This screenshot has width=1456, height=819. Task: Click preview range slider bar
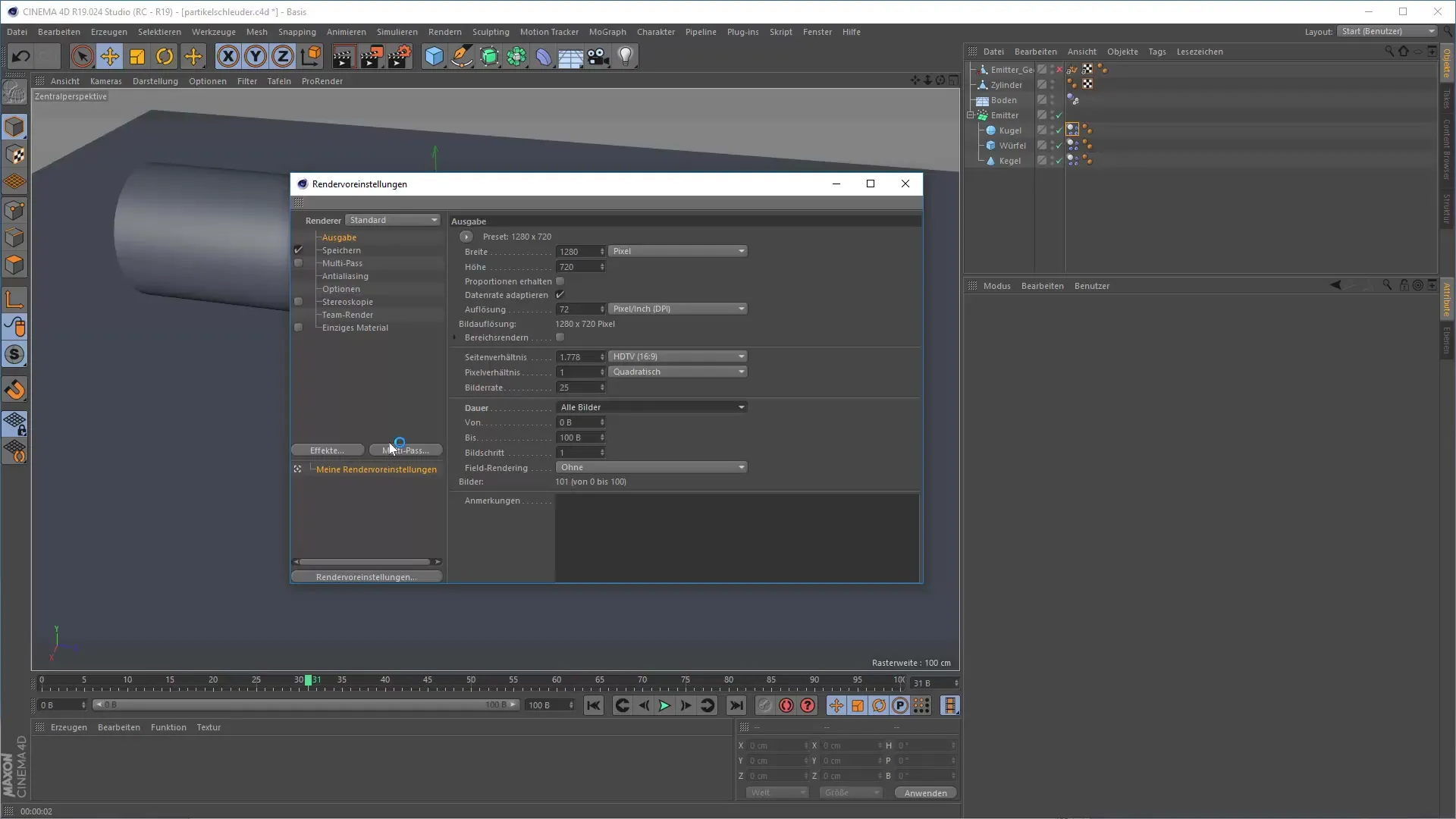tap(306, 705)
